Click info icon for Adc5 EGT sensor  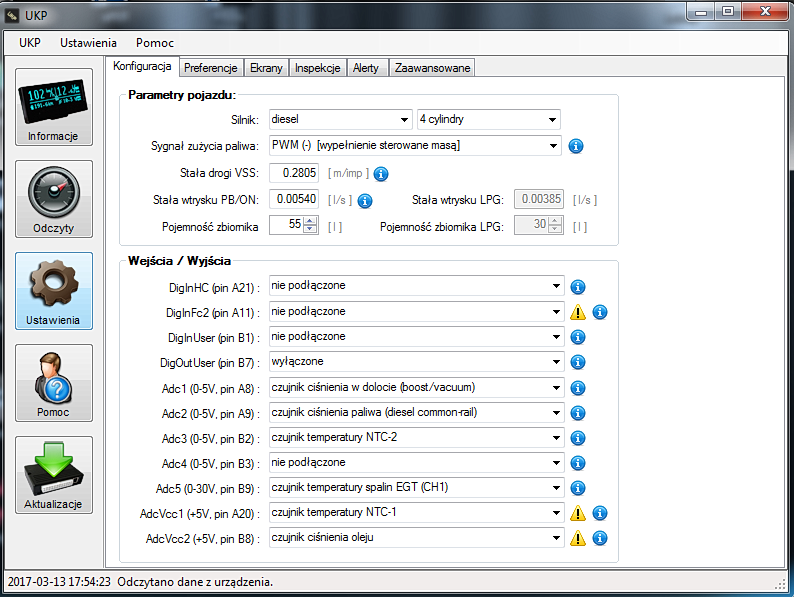tap(576, 488)
